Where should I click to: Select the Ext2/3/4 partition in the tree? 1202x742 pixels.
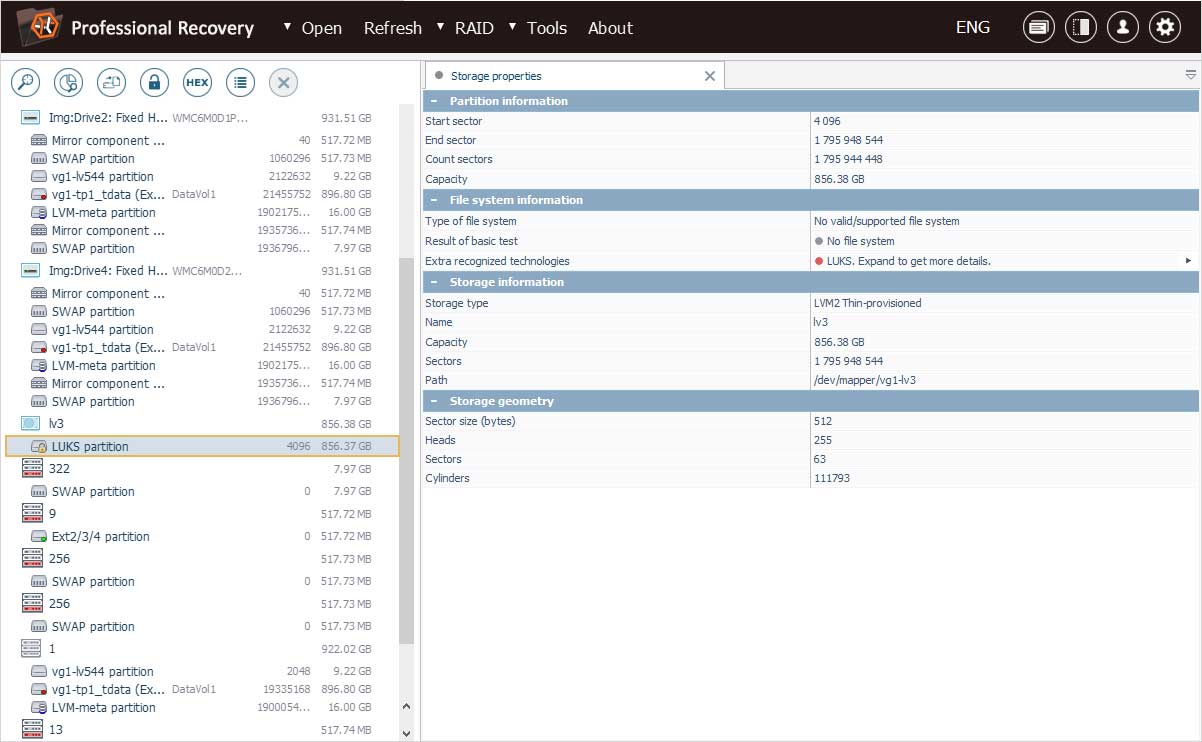(x=100, y=537)
